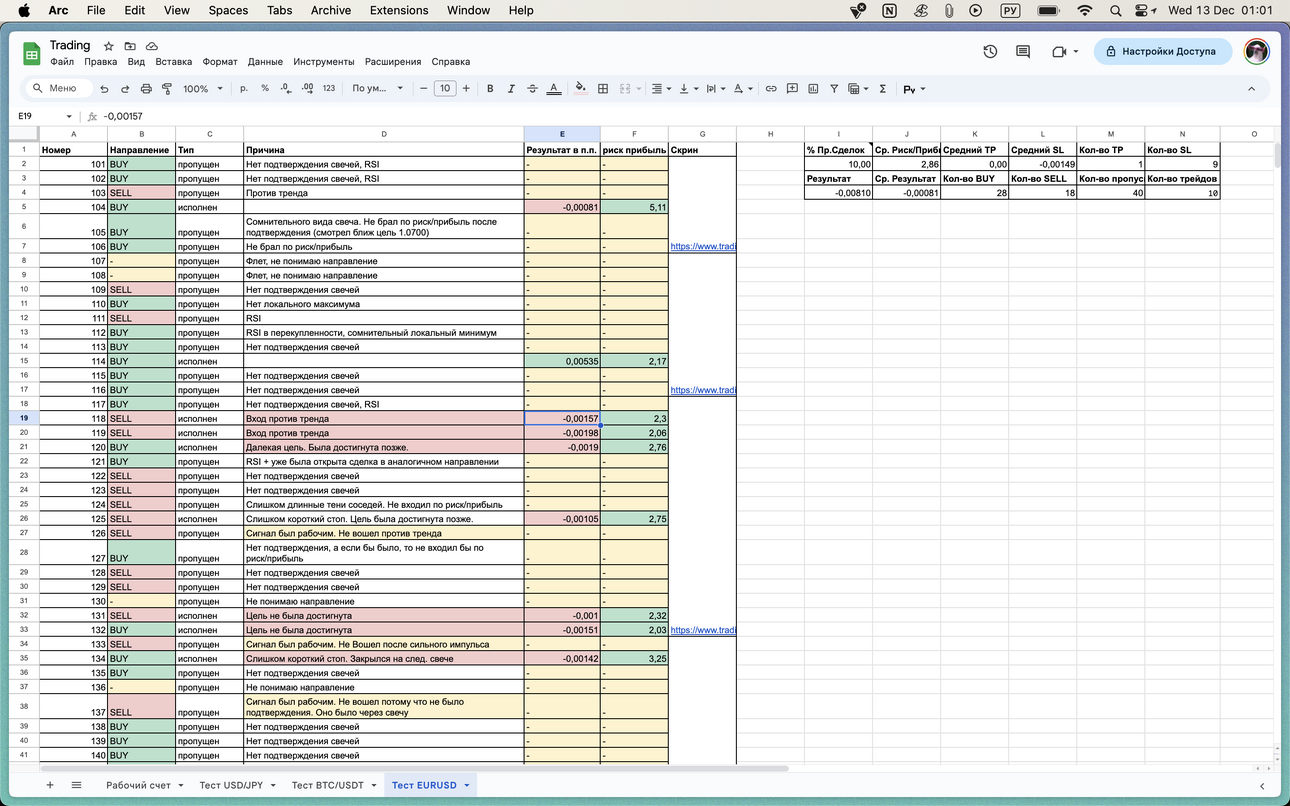Open the tradingview link in row 17
Viewport: 1290px width, 806px height.
point(703,390)
